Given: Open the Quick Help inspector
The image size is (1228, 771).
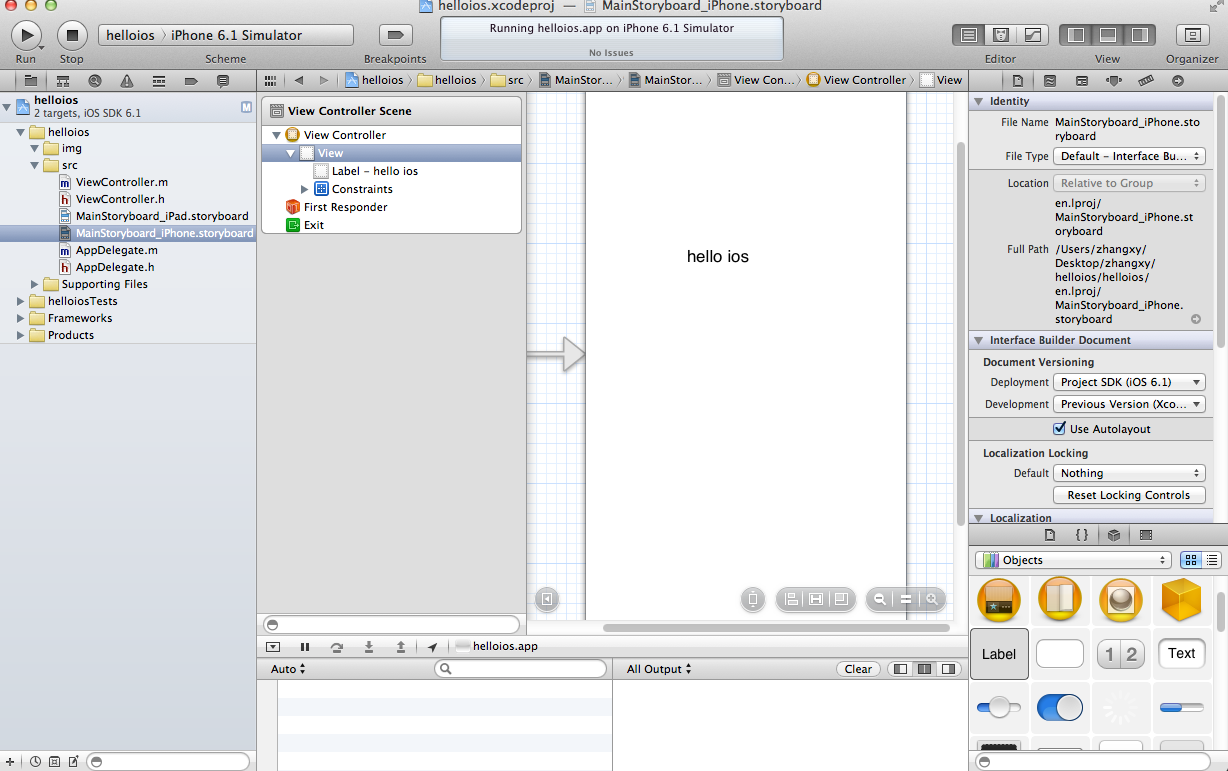Looking at the screenshot, I should [x=1050, y=80].
